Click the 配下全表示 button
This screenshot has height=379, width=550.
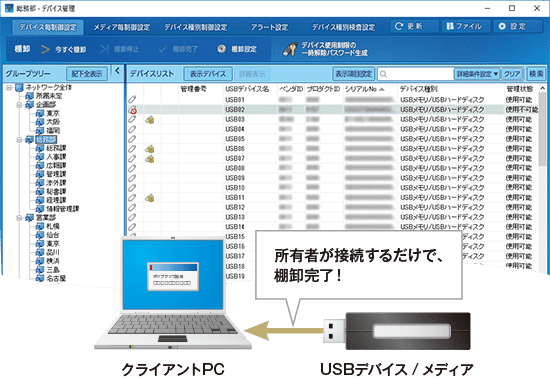click(87, 74)
